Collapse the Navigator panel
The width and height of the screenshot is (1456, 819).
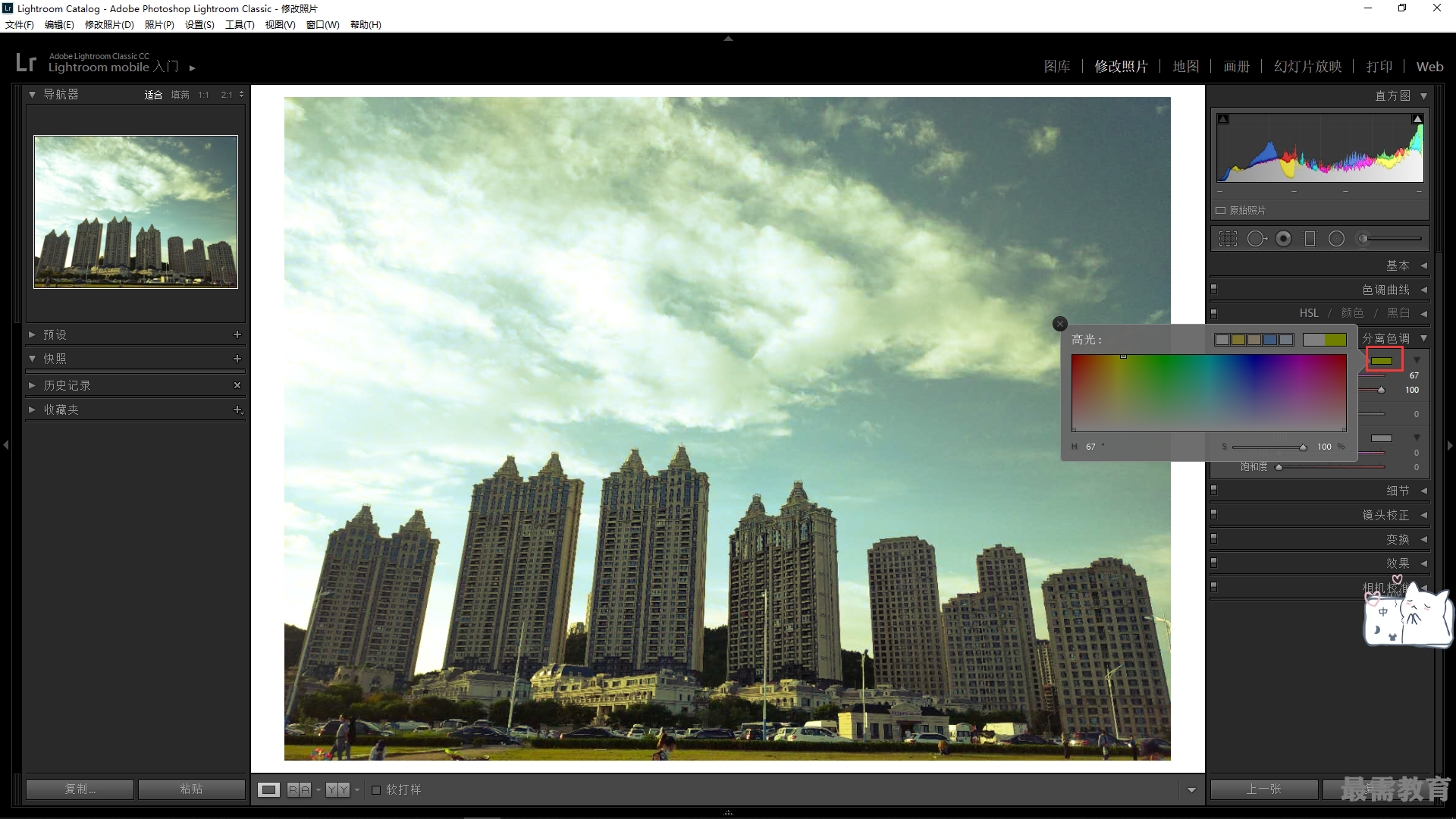[x=32, y=95]
